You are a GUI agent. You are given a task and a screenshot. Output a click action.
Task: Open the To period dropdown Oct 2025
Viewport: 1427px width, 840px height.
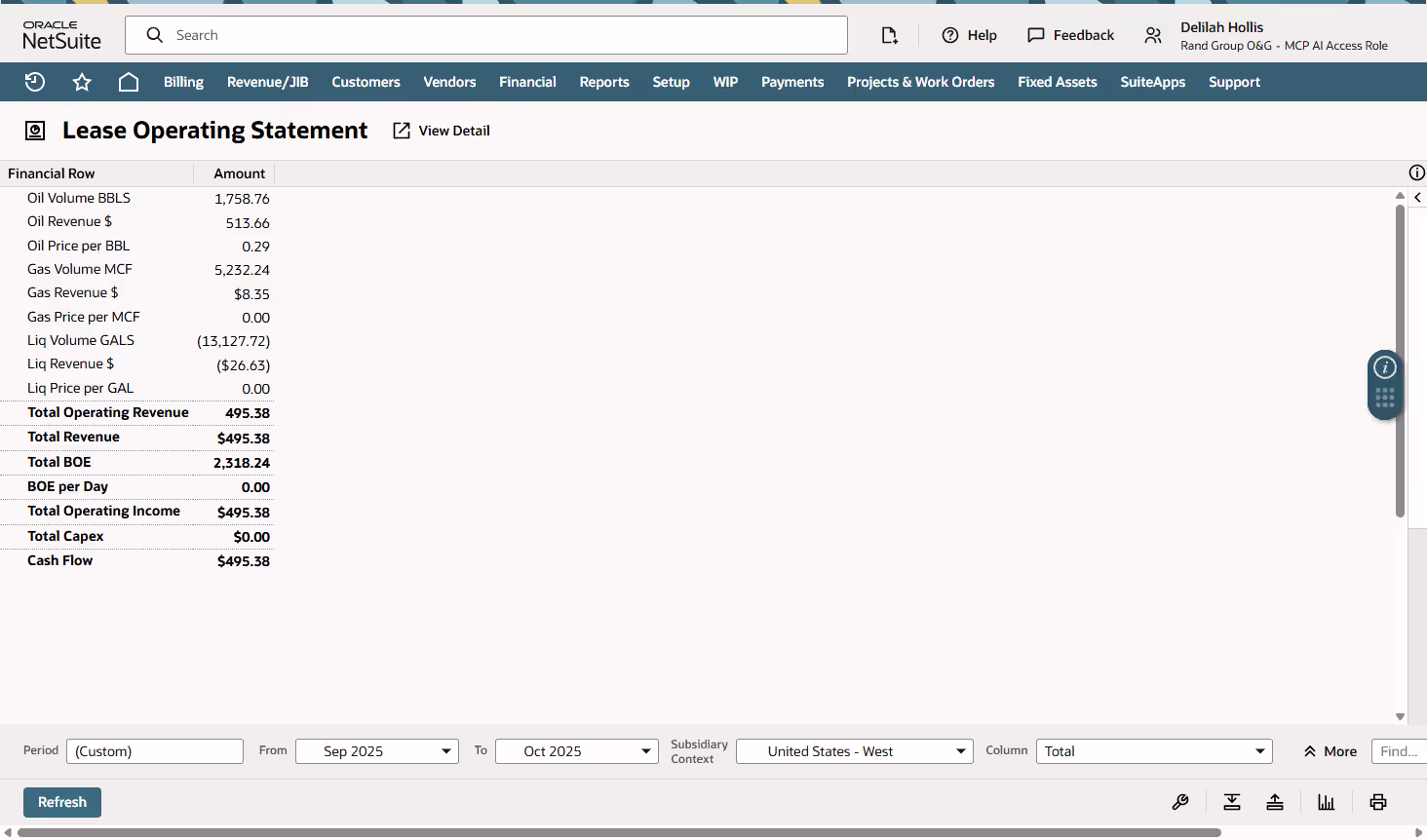coord(577,751)
